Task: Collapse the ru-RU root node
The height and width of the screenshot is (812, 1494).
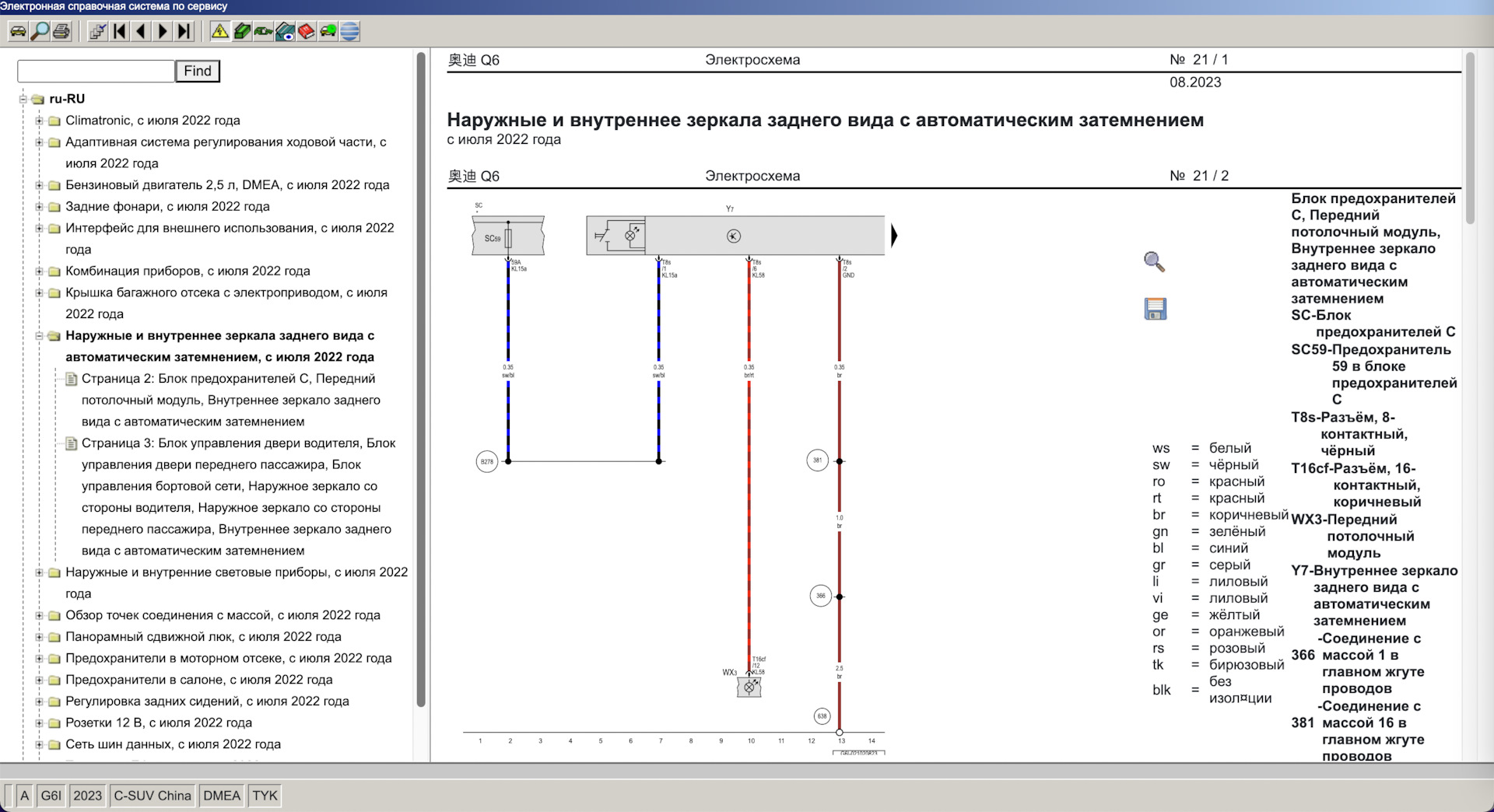Action: (x=23, y=100)
